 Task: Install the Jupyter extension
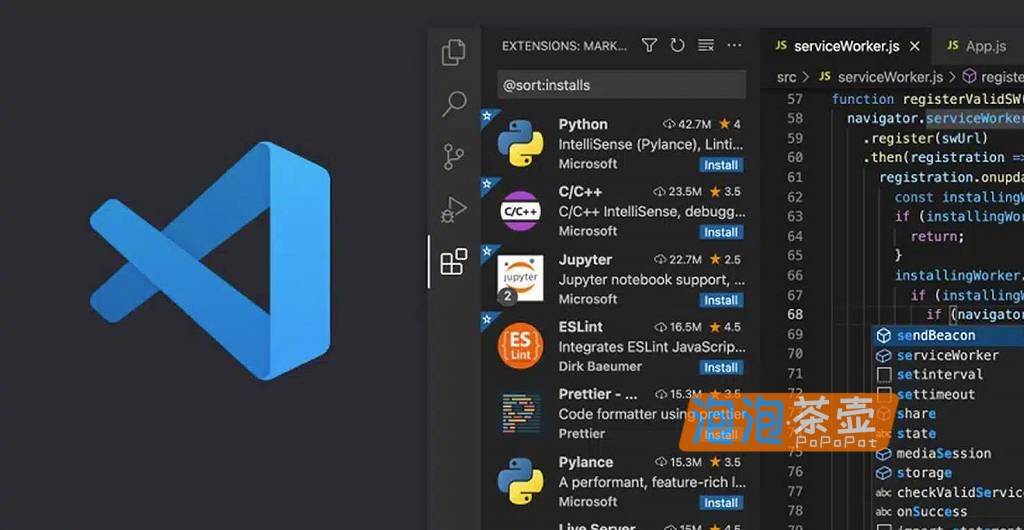(721, 300)
